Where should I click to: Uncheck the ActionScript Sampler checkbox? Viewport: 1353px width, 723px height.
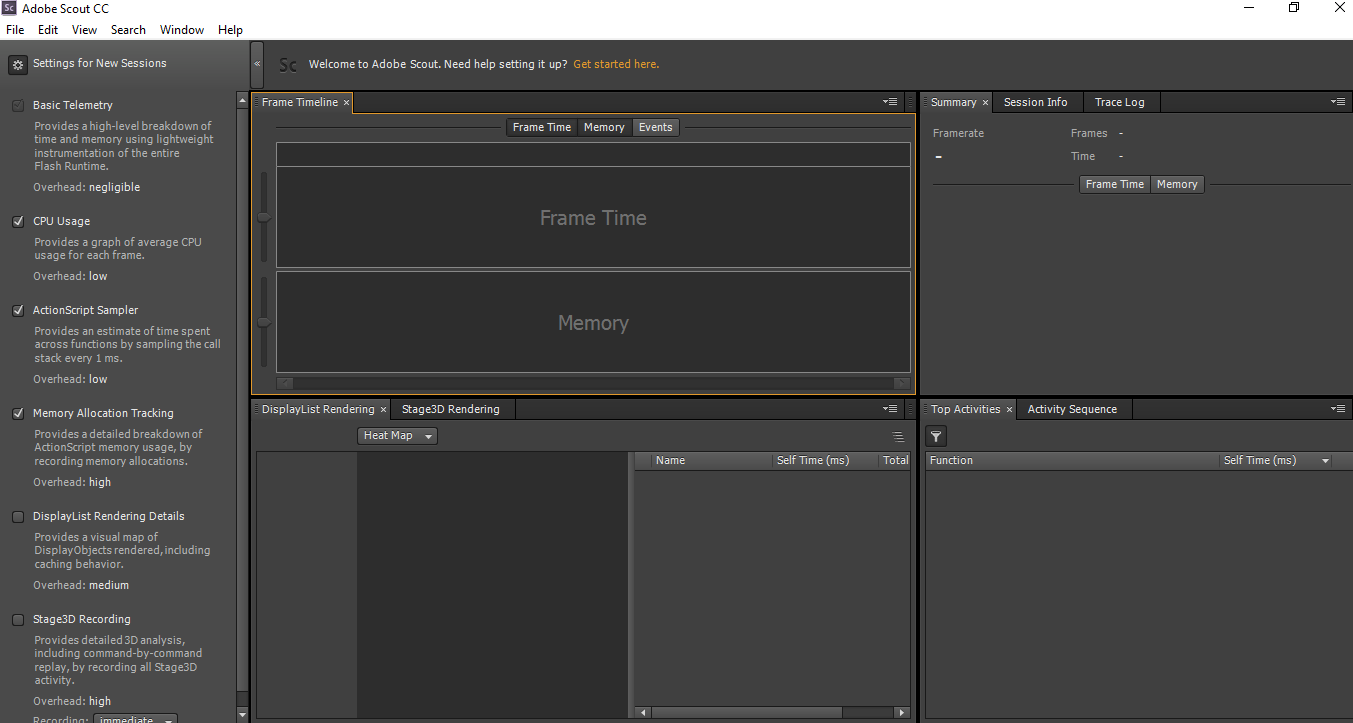pyautogui.click(x=18, y=310)
